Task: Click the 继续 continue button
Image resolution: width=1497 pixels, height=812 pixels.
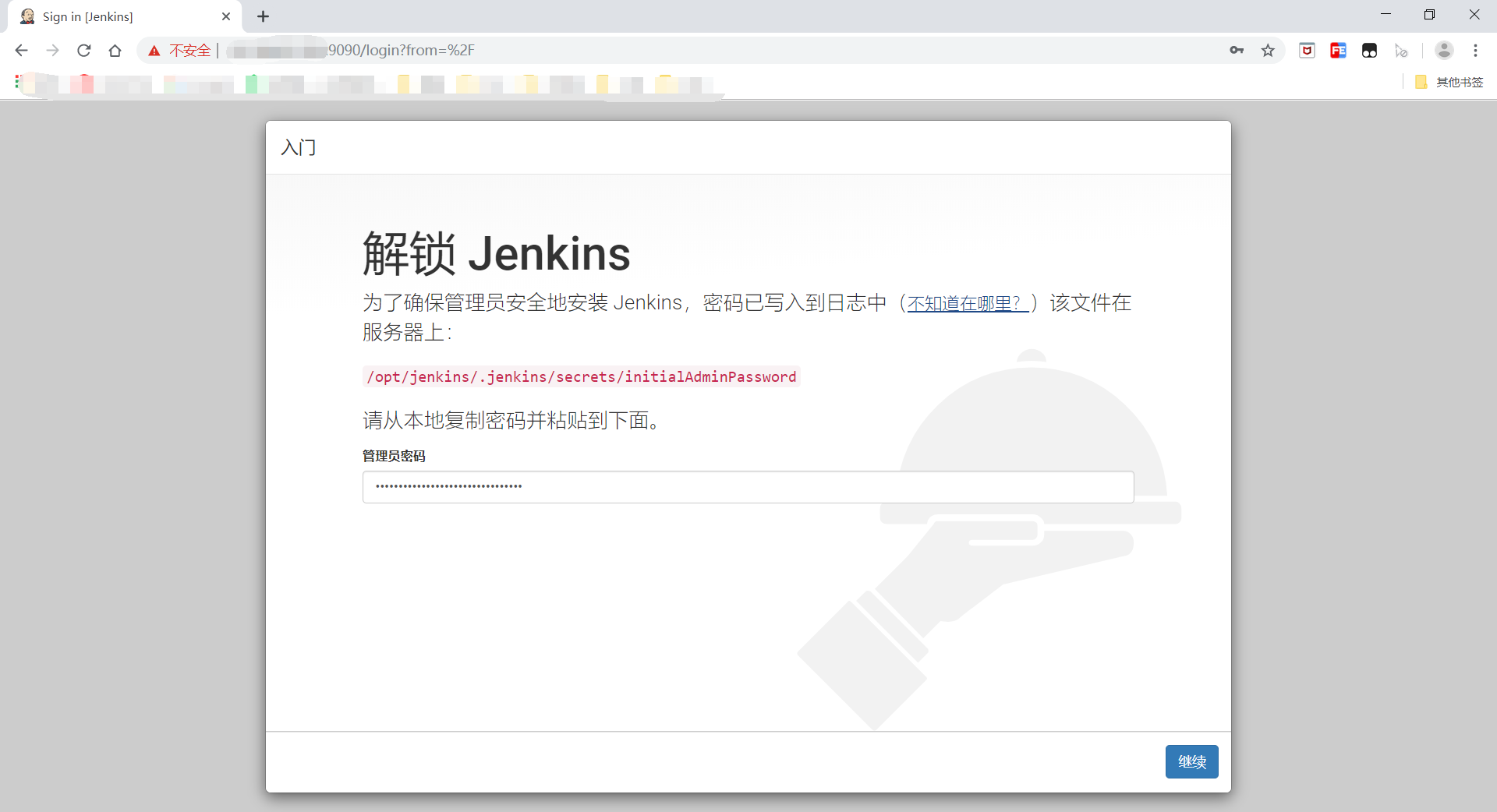Action: 1191,761
